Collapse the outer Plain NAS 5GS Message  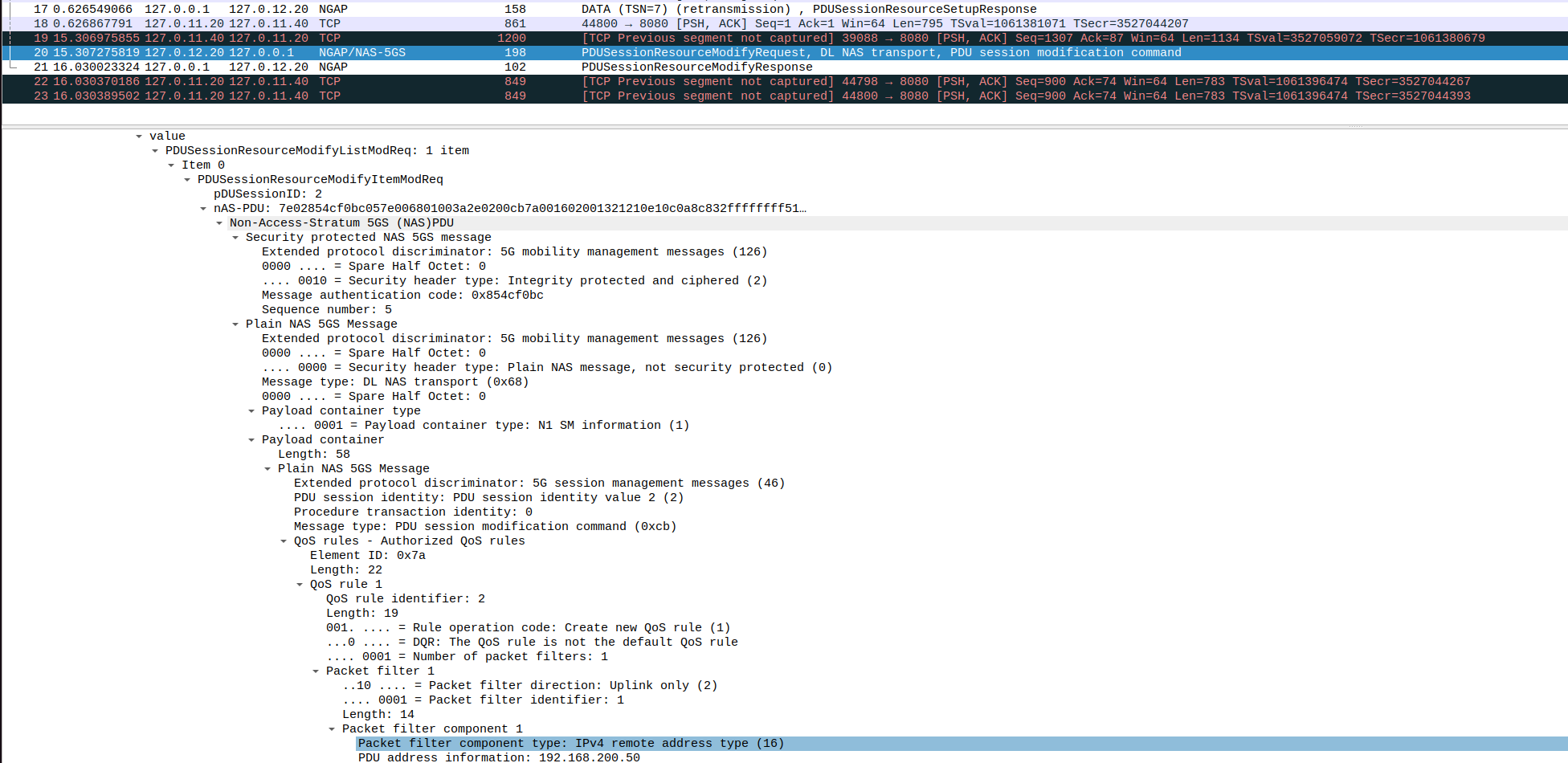click(x=235, y=324)
